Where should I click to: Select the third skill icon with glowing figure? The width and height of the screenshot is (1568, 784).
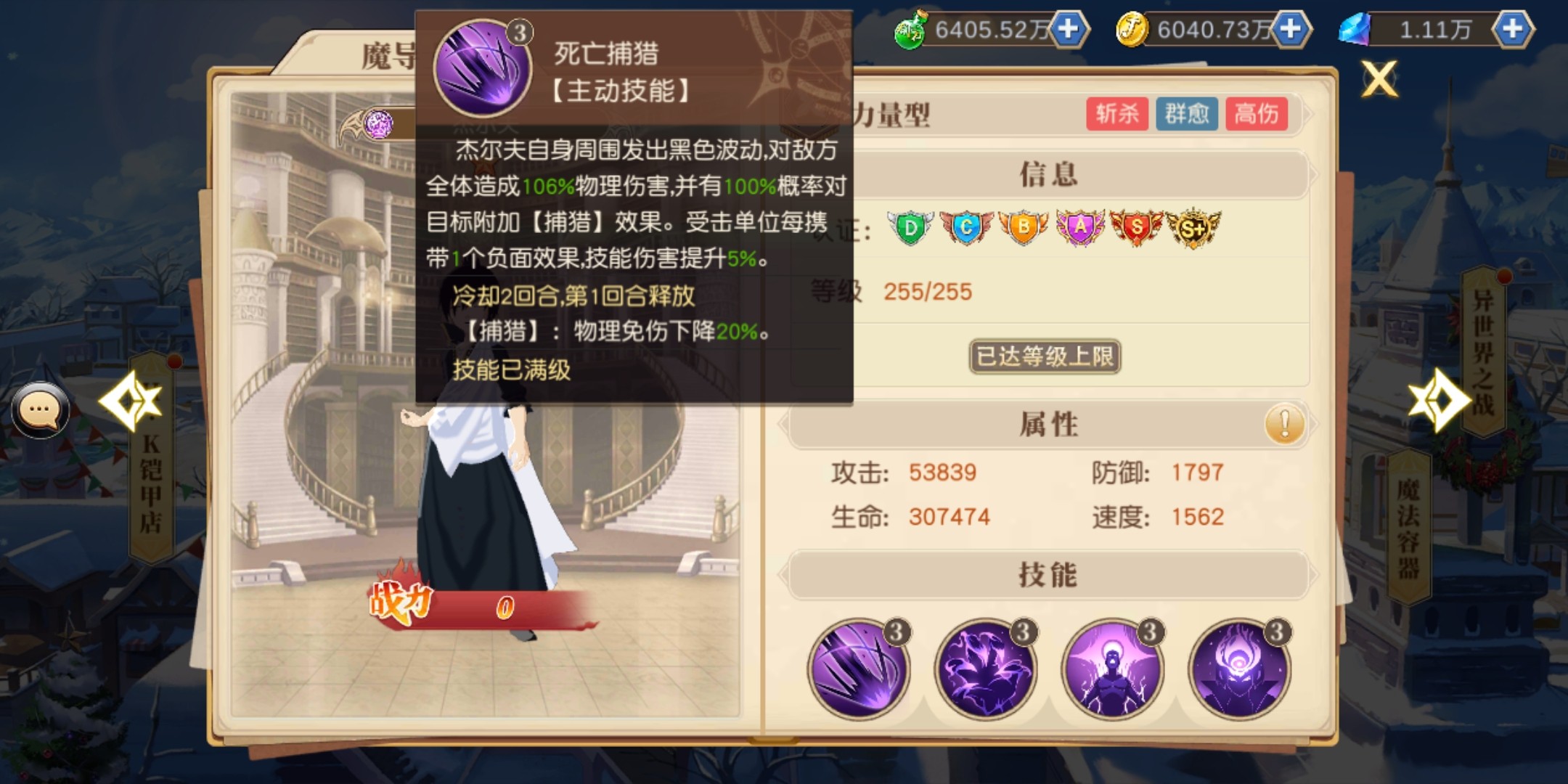coord(1112,669)
